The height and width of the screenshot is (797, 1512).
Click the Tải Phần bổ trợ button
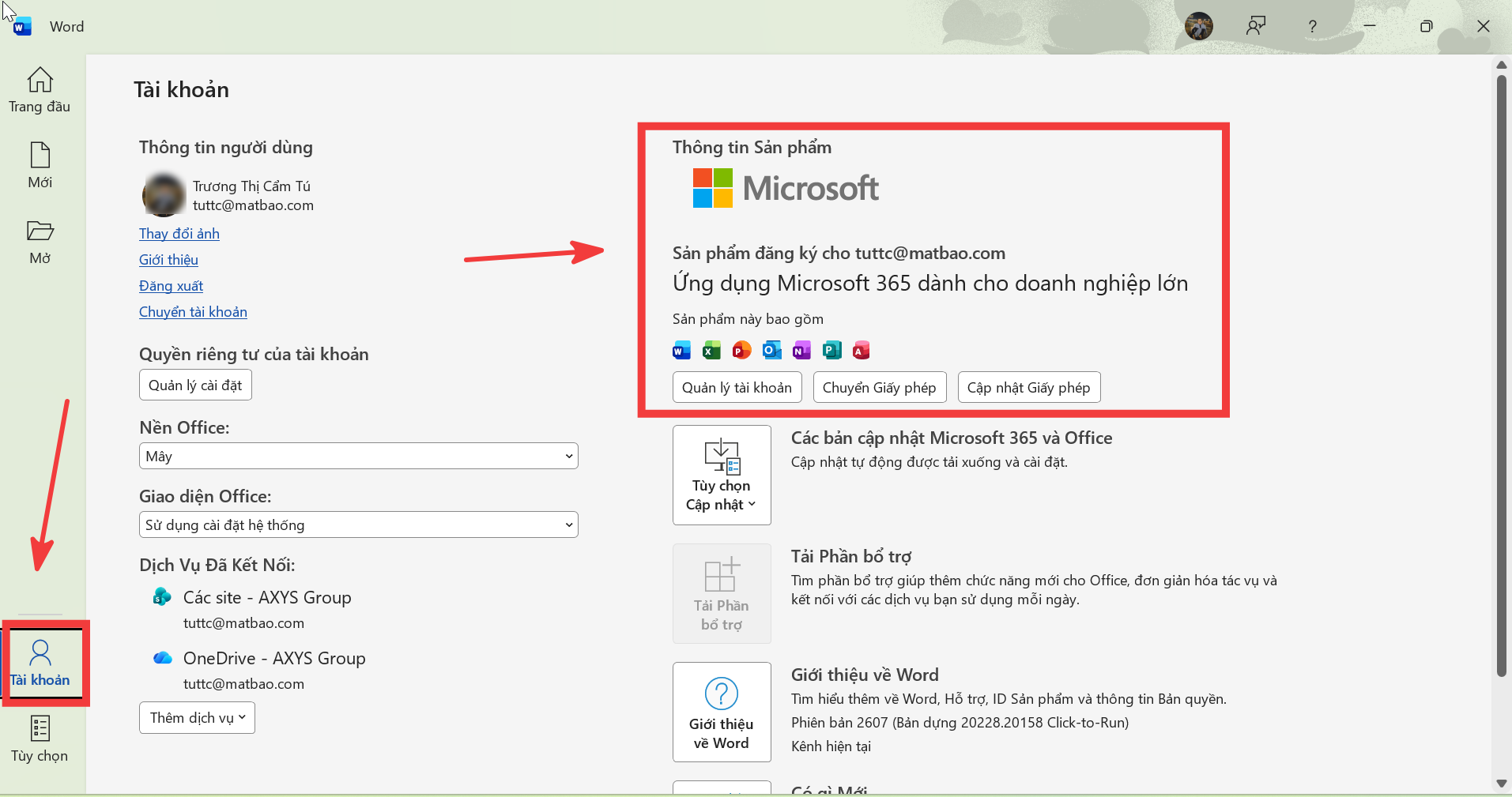click(x=722, y=593)
